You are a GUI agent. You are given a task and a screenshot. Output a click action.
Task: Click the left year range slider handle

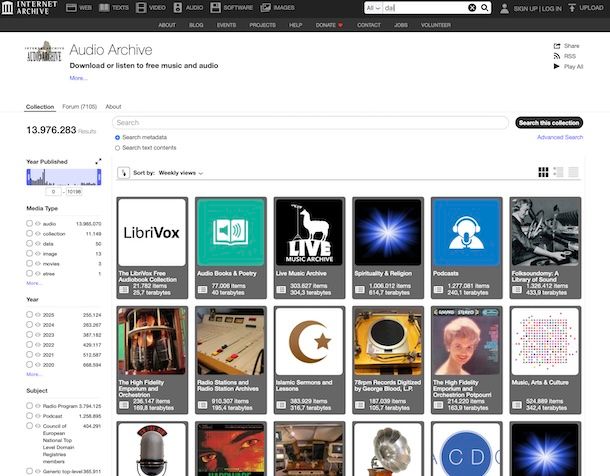tap(28, 177)
